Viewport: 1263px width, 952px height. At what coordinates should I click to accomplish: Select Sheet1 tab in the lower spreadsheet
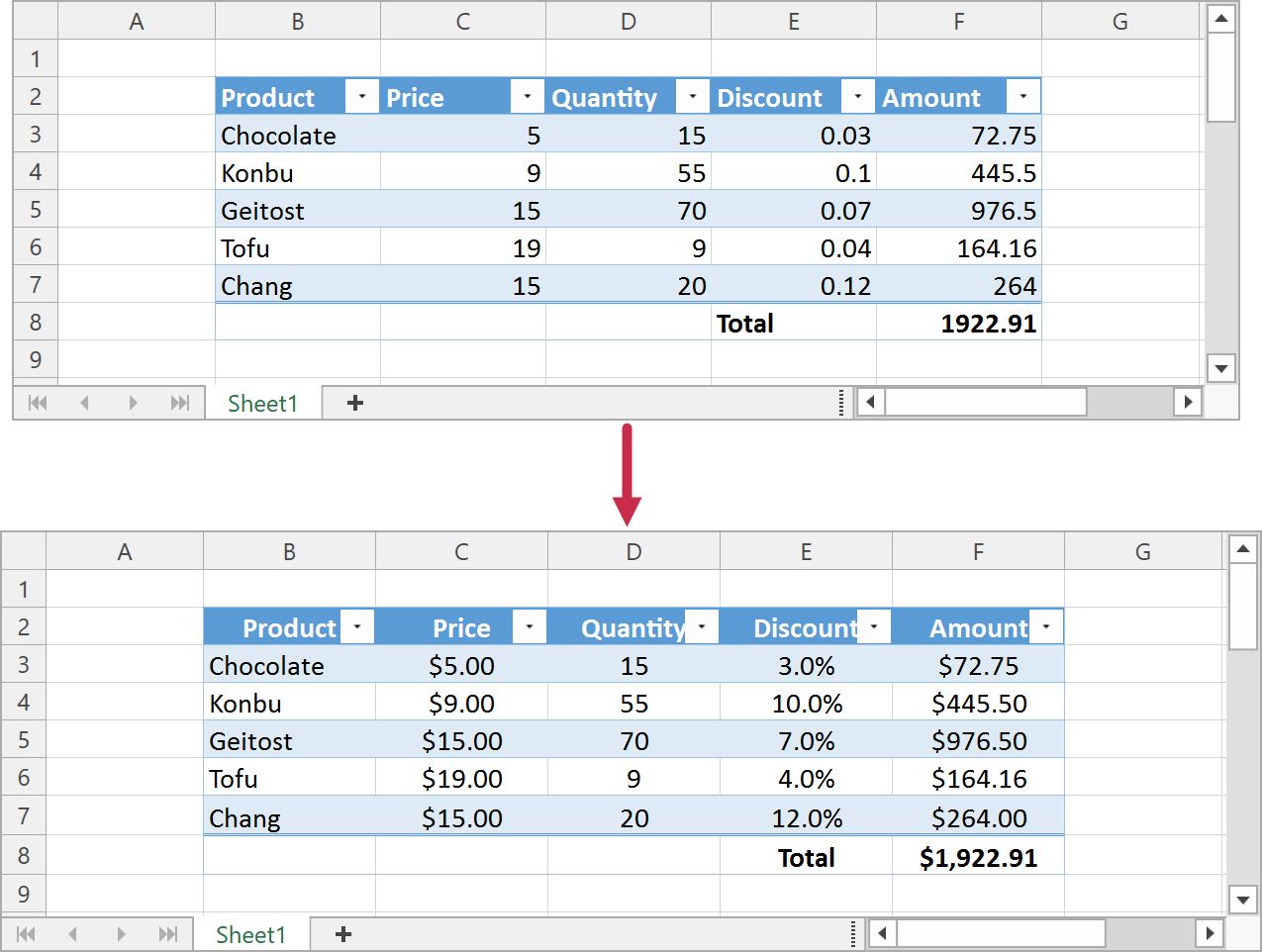click(250, 934)
